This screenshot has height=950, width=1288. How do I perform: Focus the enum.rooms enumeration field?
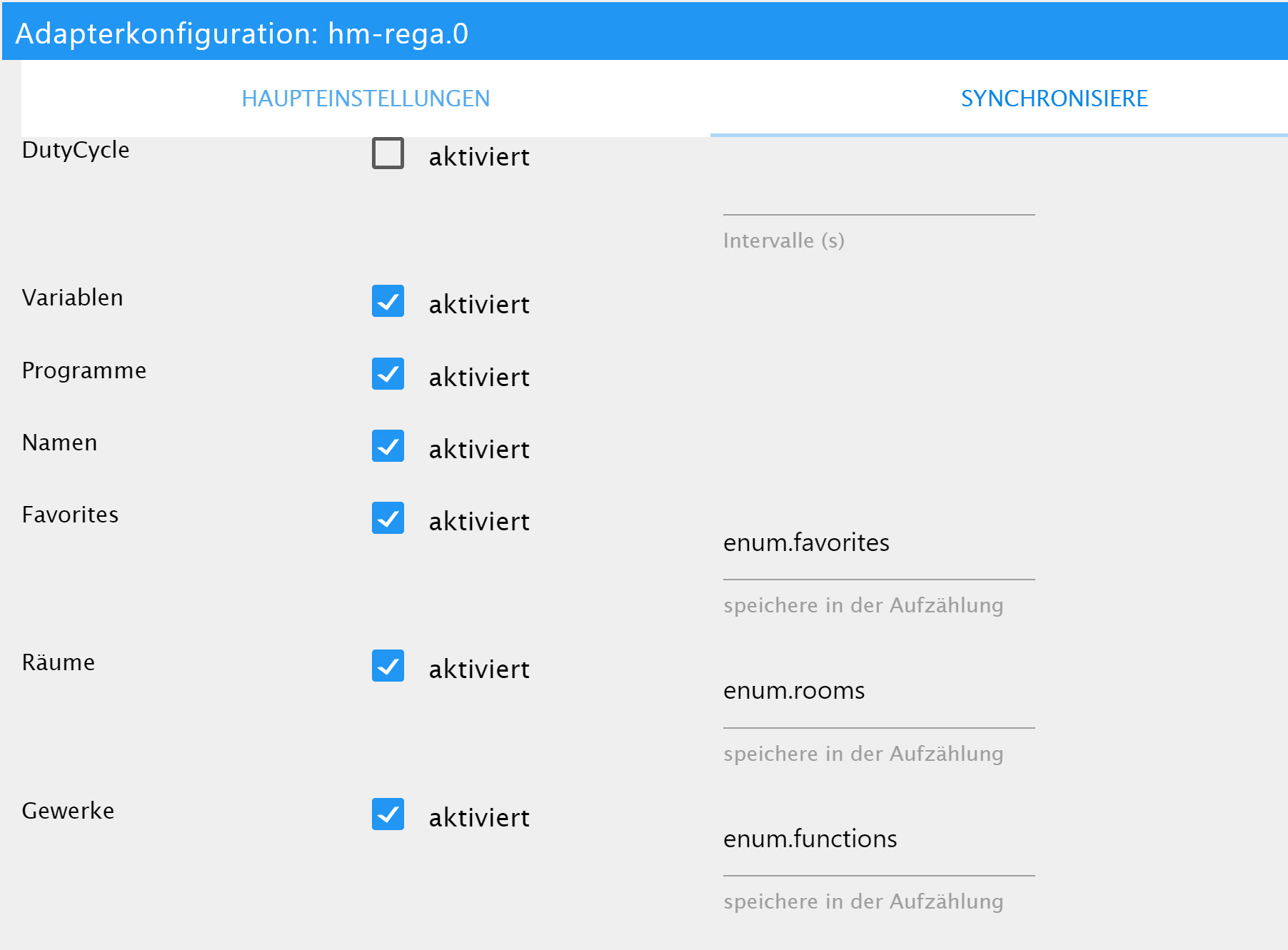coord(878,692)
